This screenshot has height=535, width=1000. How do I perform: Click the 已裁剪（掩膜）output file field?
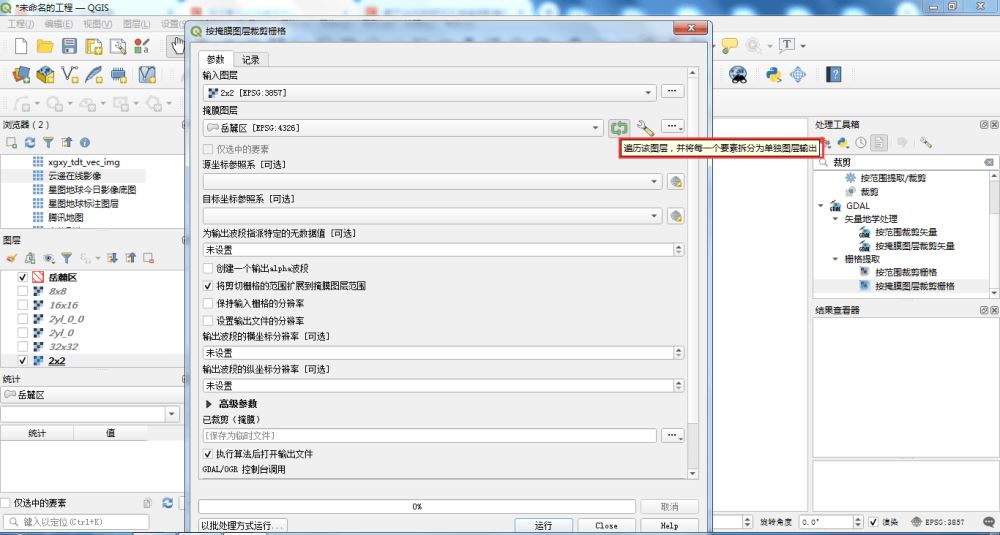(428, 436)
